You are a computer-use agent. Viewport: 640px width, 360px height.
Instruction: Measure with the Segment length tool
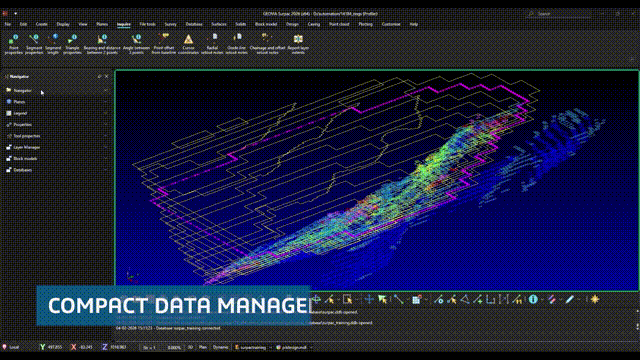click(53, 44)
